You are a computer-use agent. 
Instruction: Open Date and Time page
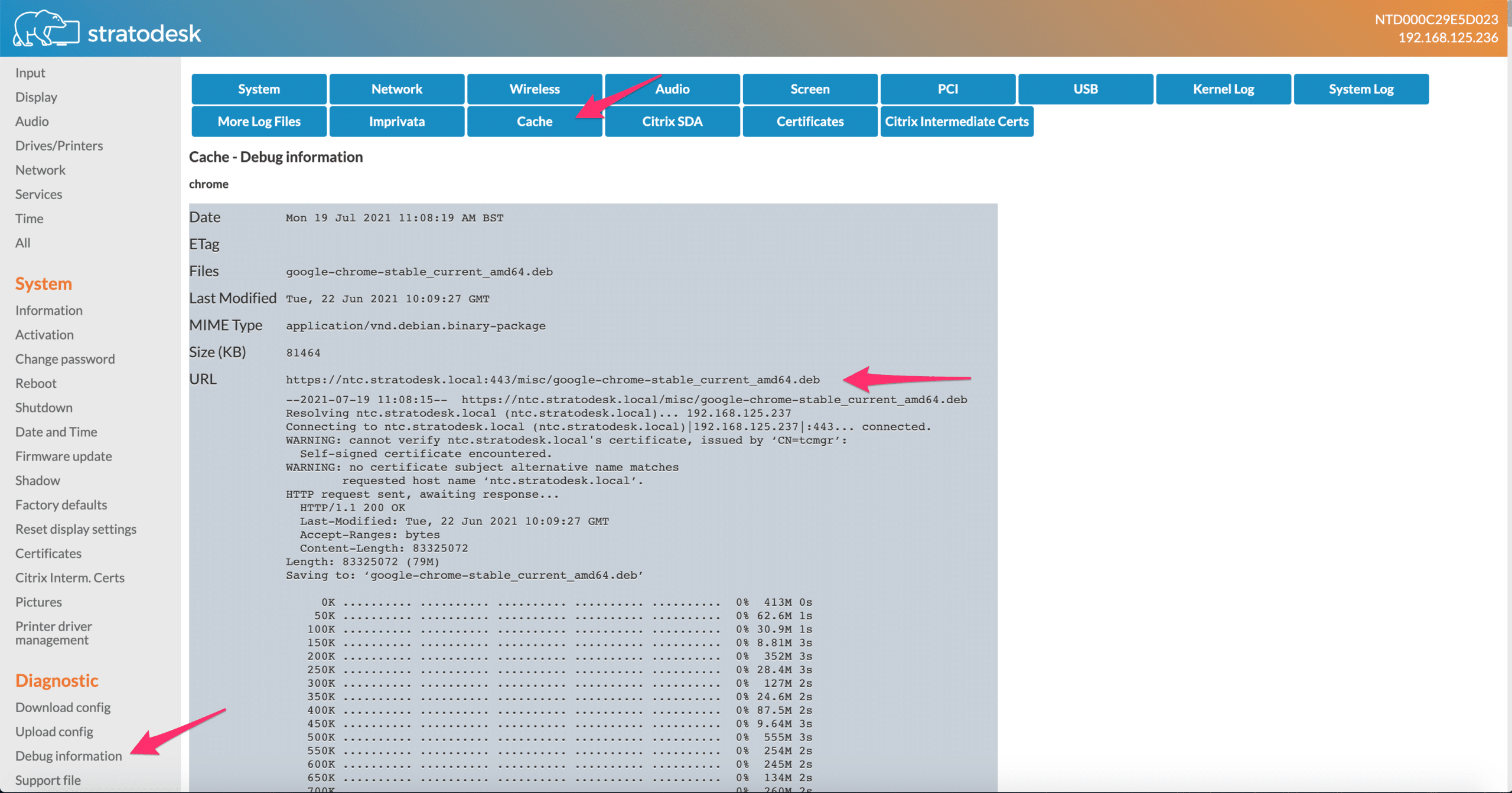[x=56, y=432]
